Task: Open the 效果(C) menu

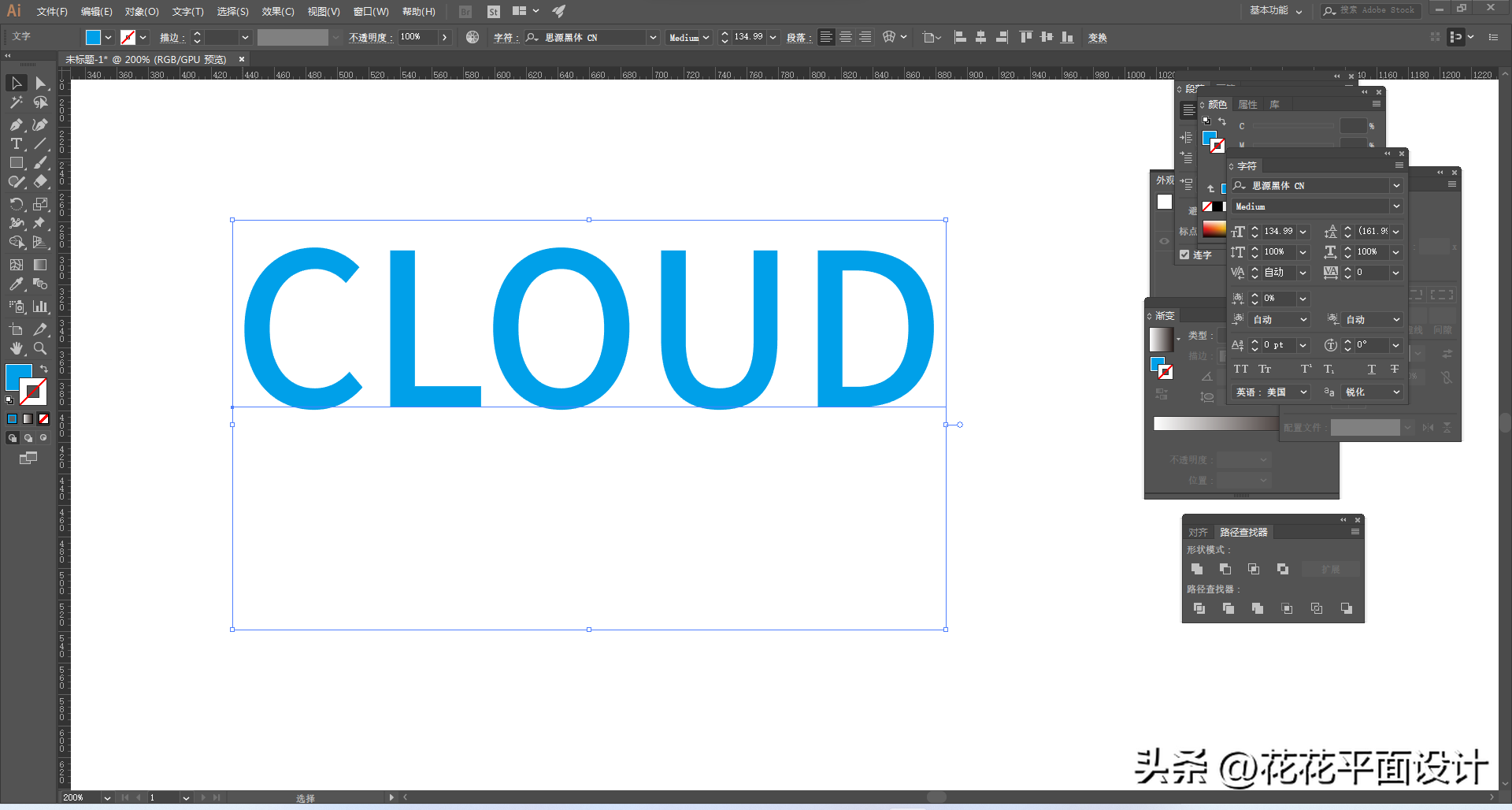Action: tap(278, 12)
